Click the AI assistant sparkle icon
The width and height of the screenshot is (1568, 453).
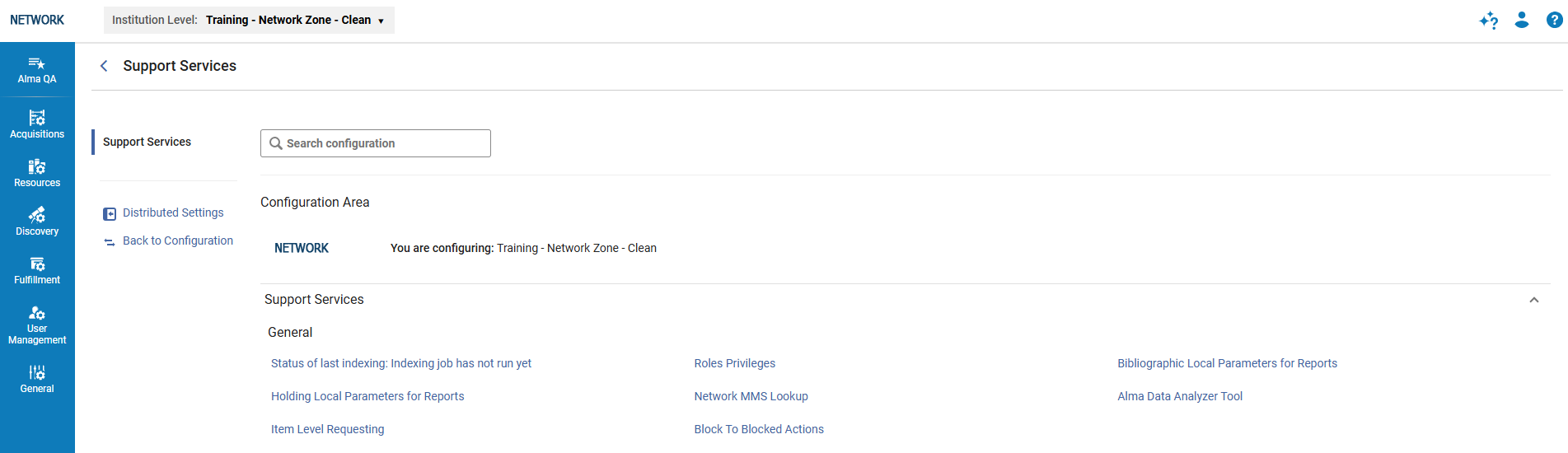pos(1488,21)
